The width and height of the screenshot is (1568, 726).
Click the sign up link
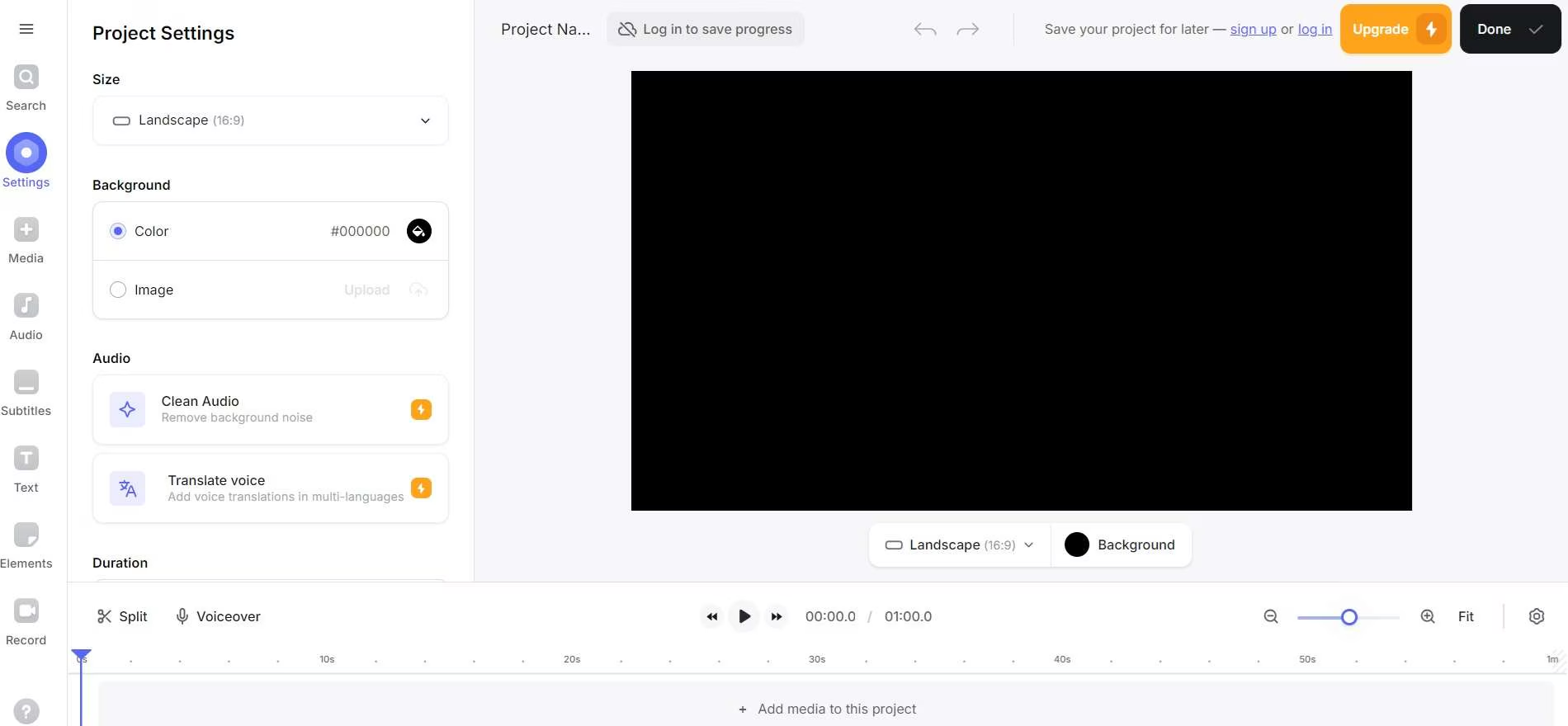[1253, 29]
